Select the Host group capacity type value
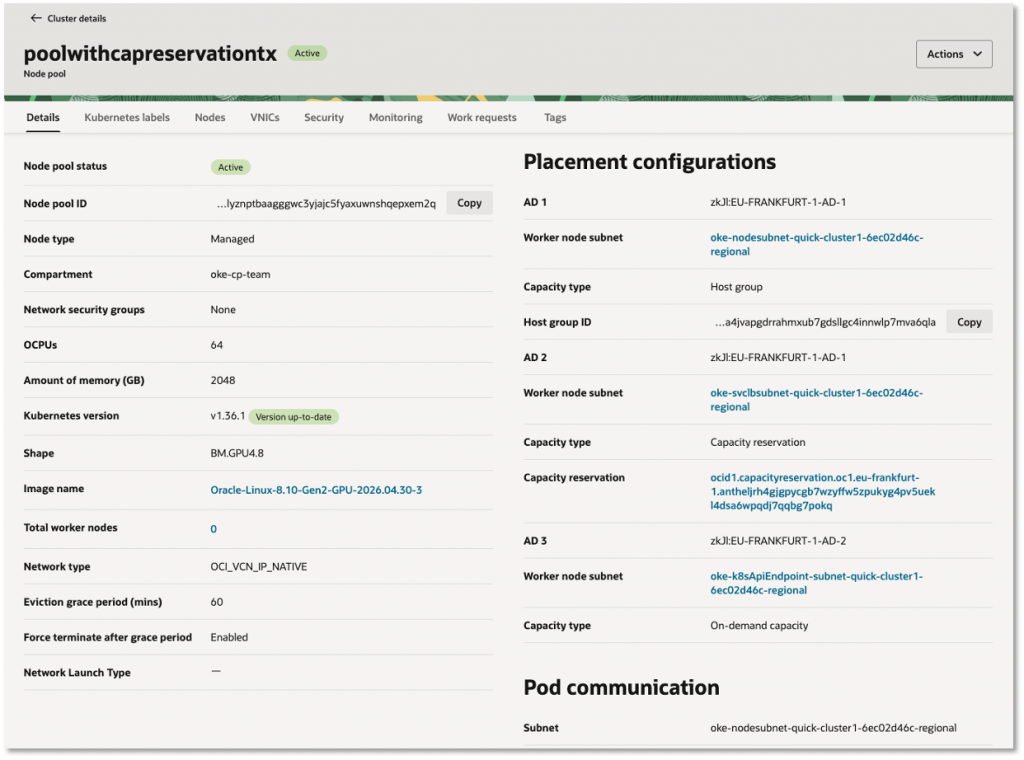The height and width of the screenshot is (760, 1024). point(736,287)
